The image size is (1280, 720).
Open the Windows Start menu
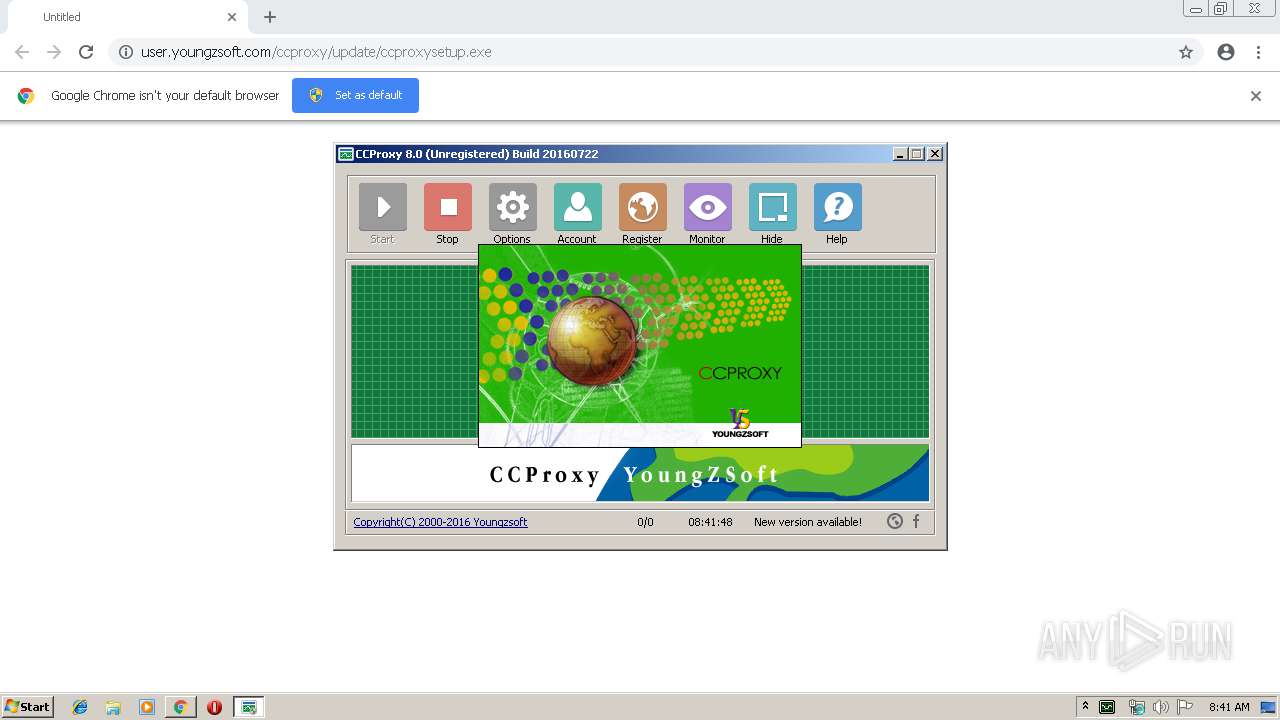click(x=27, y=707)
